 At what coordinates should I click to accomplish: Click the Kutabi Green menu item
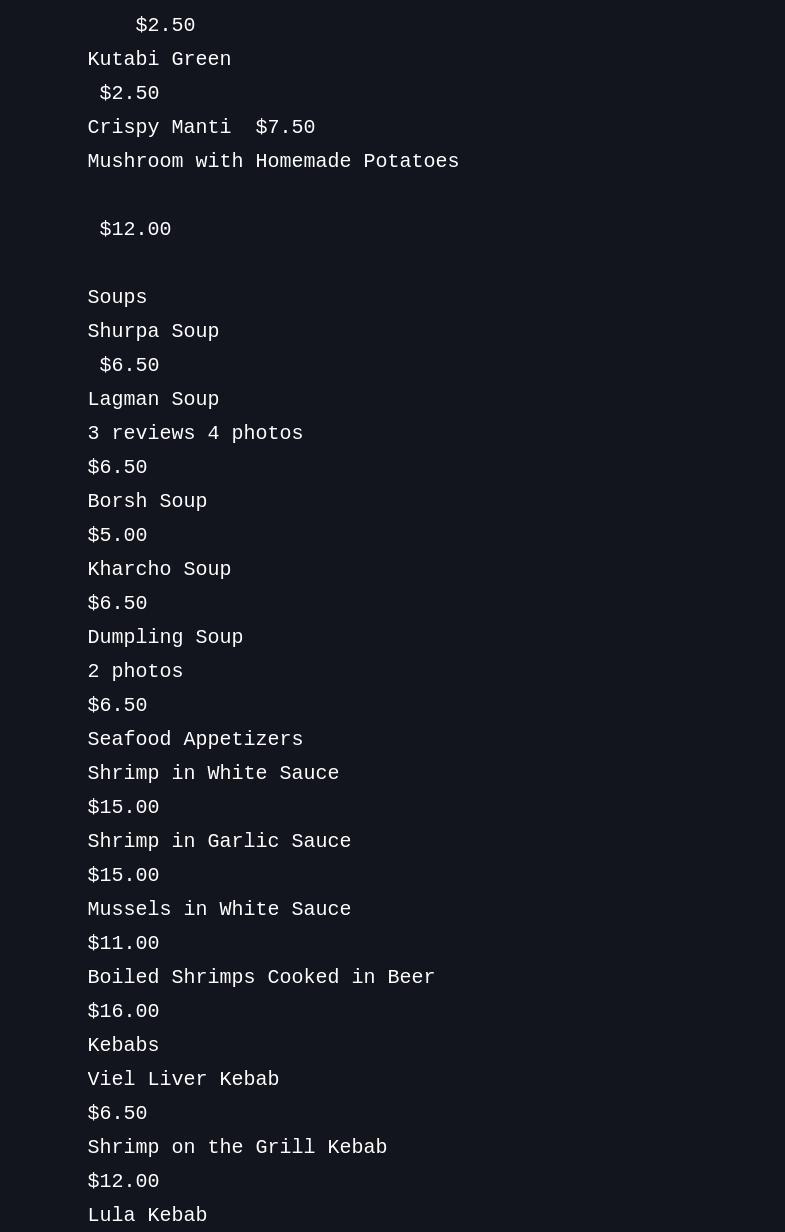(159, 60)
